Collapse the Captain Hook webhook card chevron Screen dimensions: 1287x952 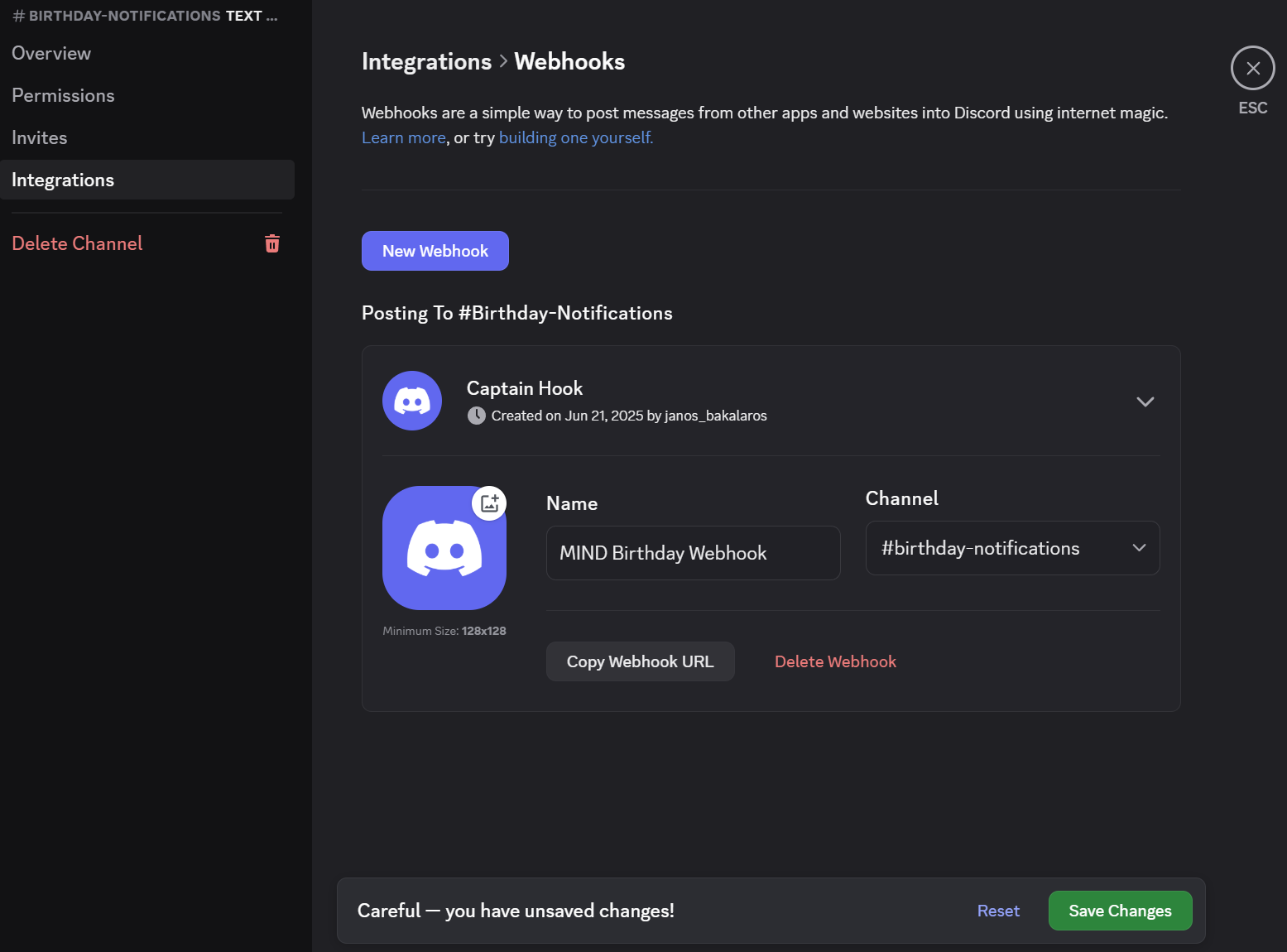(x=1145, y=401)
